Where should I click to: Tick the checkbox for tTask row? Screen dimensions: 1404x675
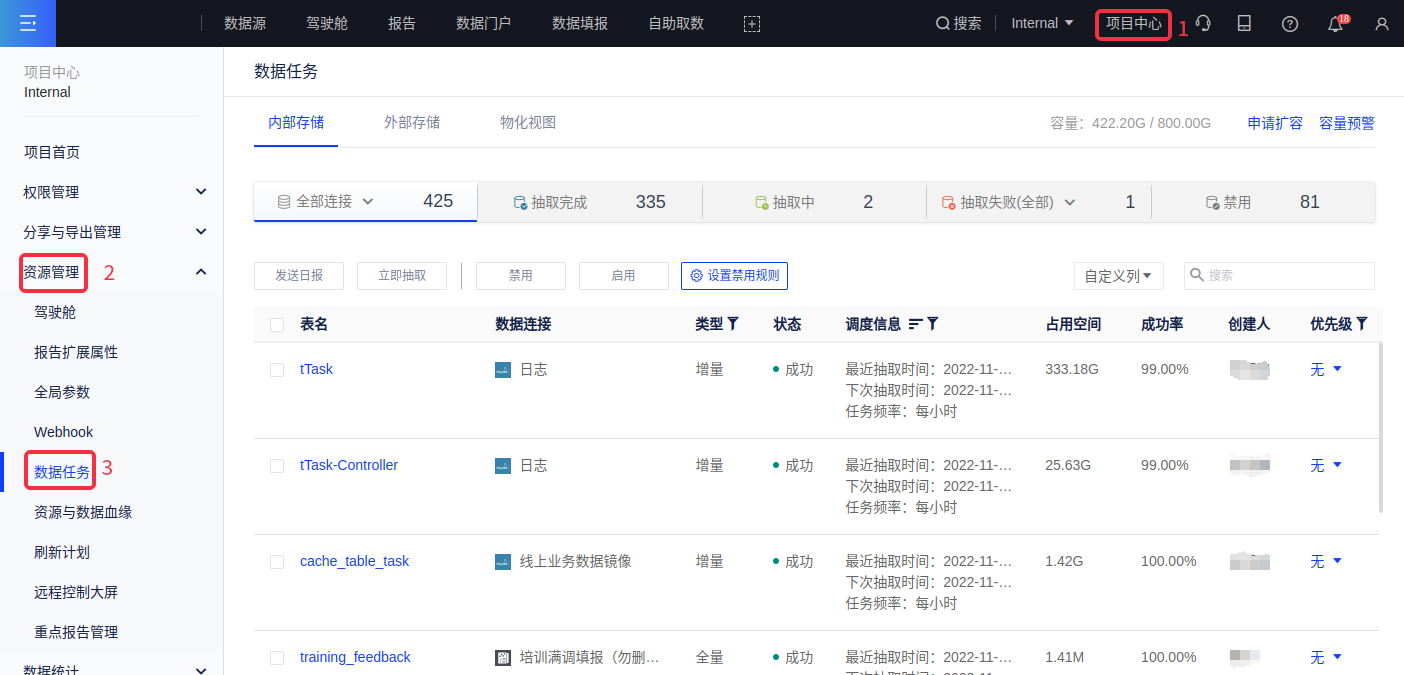277,370
